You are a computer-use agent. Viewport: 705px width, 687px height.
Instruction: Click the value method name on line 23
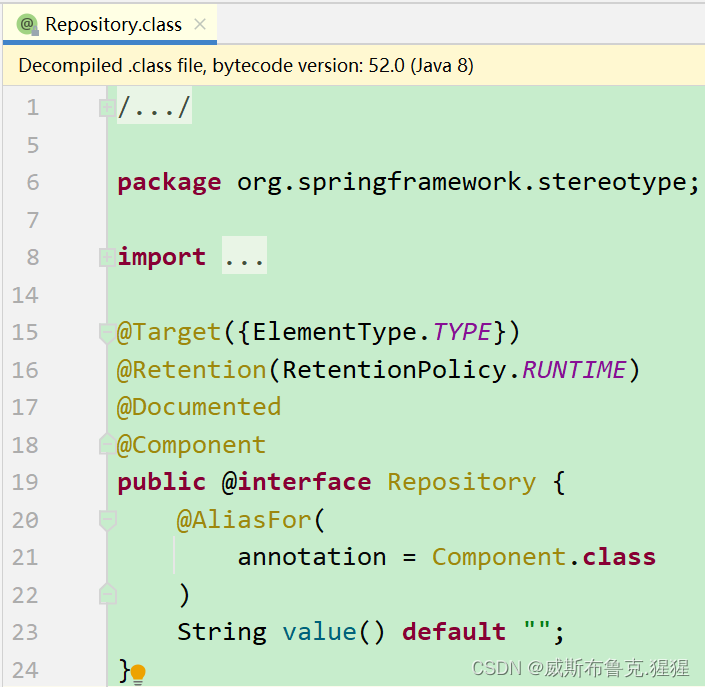point(319,632)
